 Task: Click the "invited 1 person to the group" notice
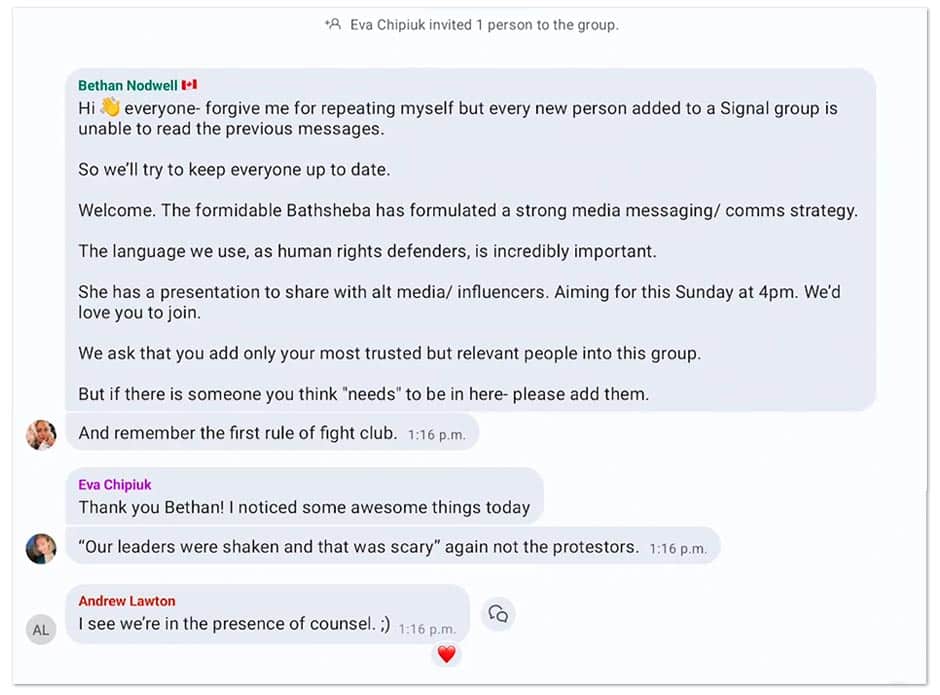pyautogui.click(x=484, y=24)
